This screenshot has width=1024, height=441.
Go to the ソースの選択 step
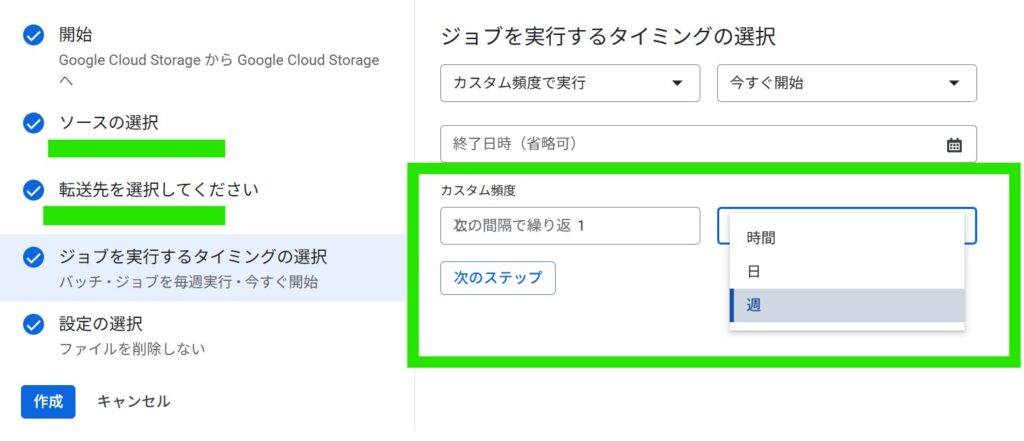[x=108, y=123]
